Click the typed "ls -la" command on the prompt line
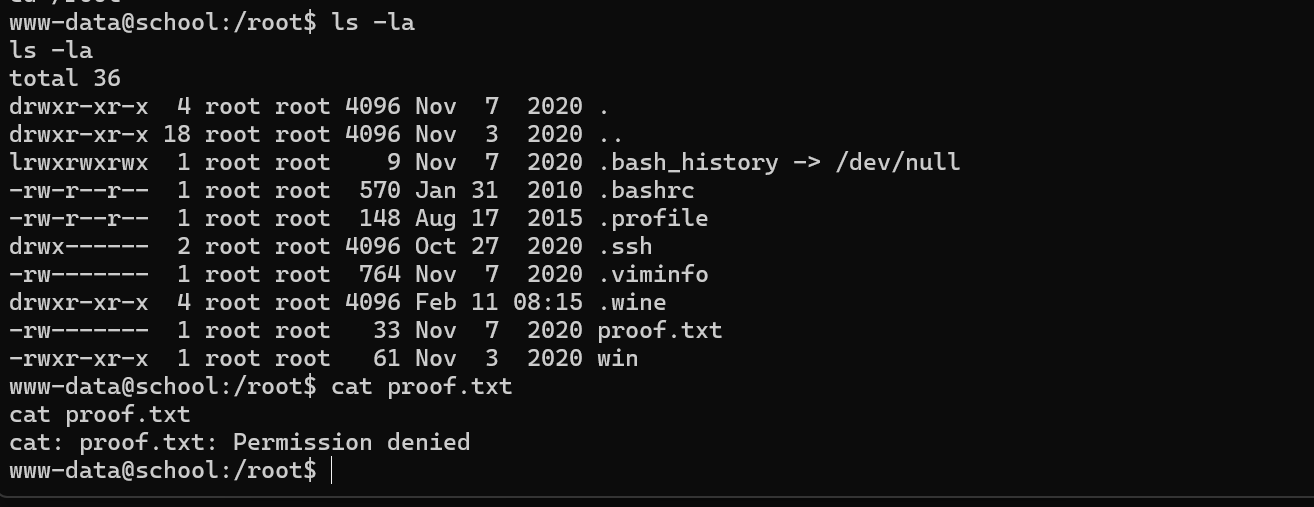The height and width of the screenshot is (507, 1314). click(373, 22)
